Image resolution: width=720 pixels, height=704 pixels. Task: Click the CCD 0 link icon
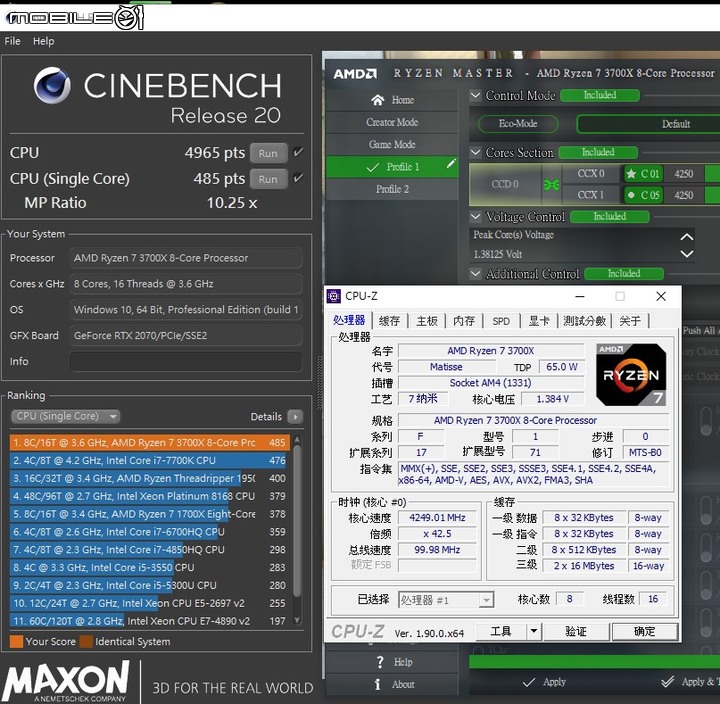coord(551,185)
